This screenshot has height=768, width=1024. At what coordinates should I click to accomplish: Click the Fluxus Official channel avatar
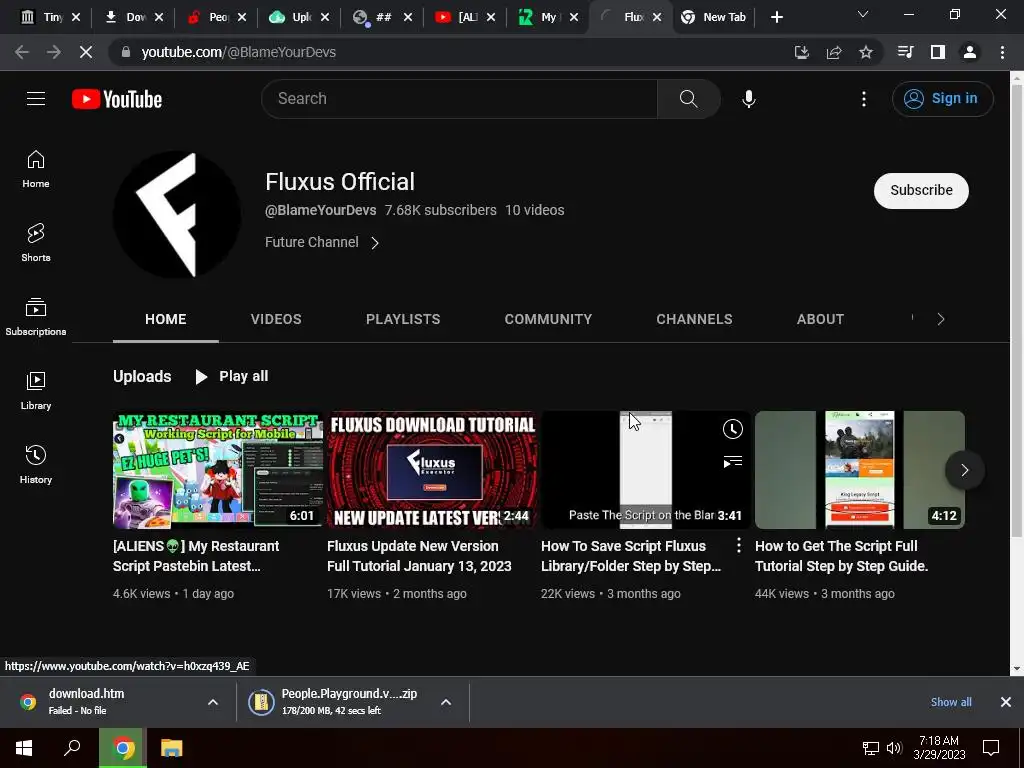[176, 215]
